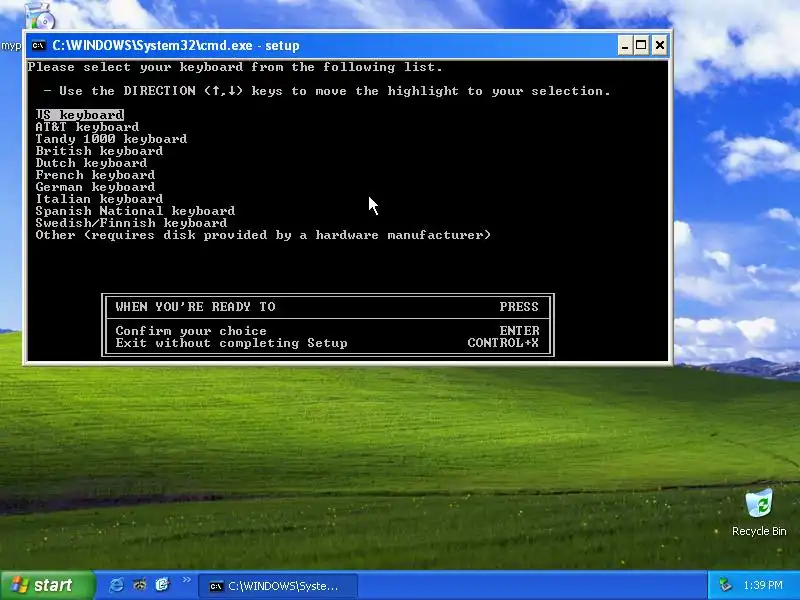Select AT&T keyboard entry

point(87,127)
